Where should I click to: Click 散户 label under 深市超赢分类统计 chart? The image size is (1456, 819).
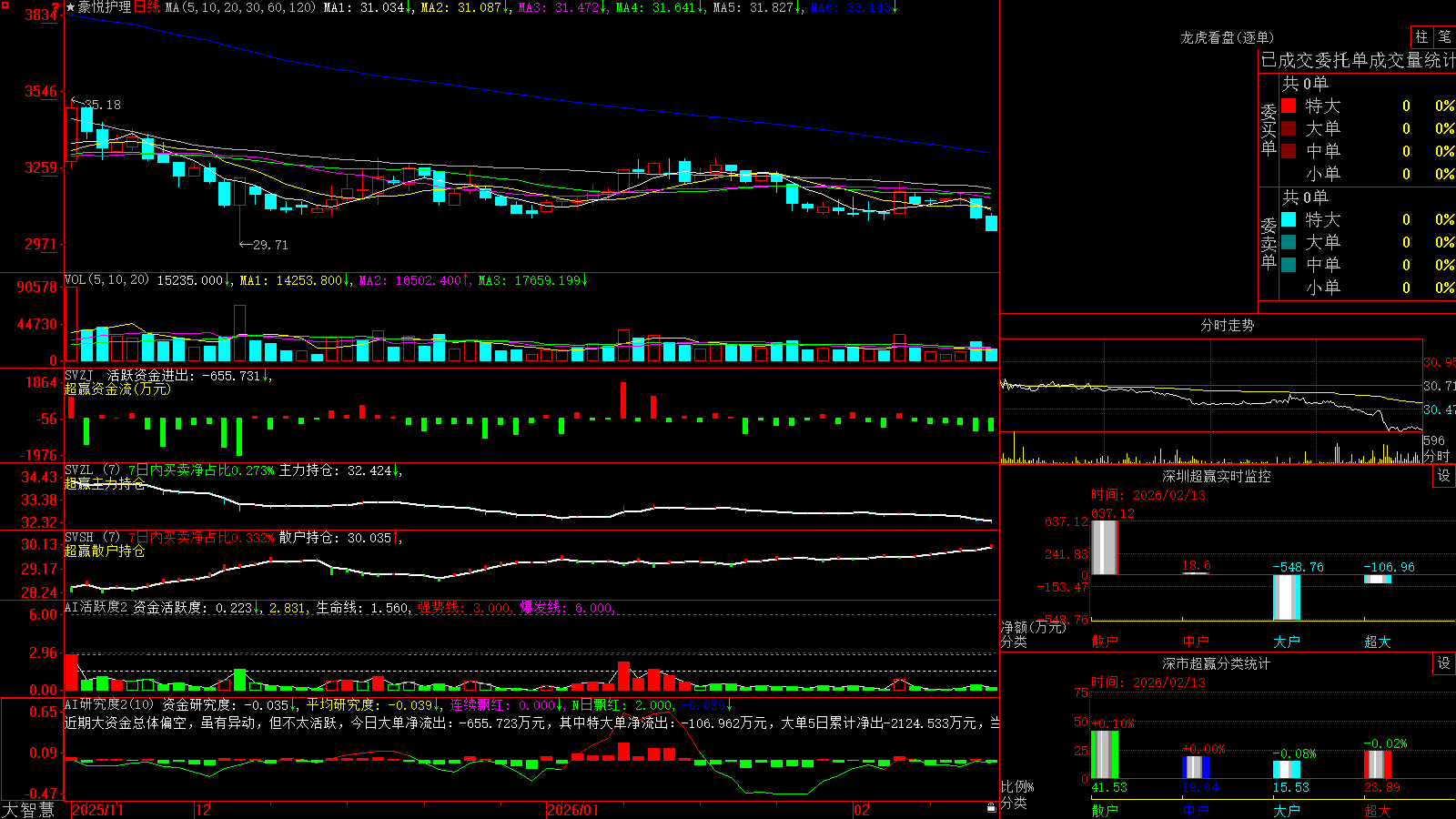(x=1105, y=811)
